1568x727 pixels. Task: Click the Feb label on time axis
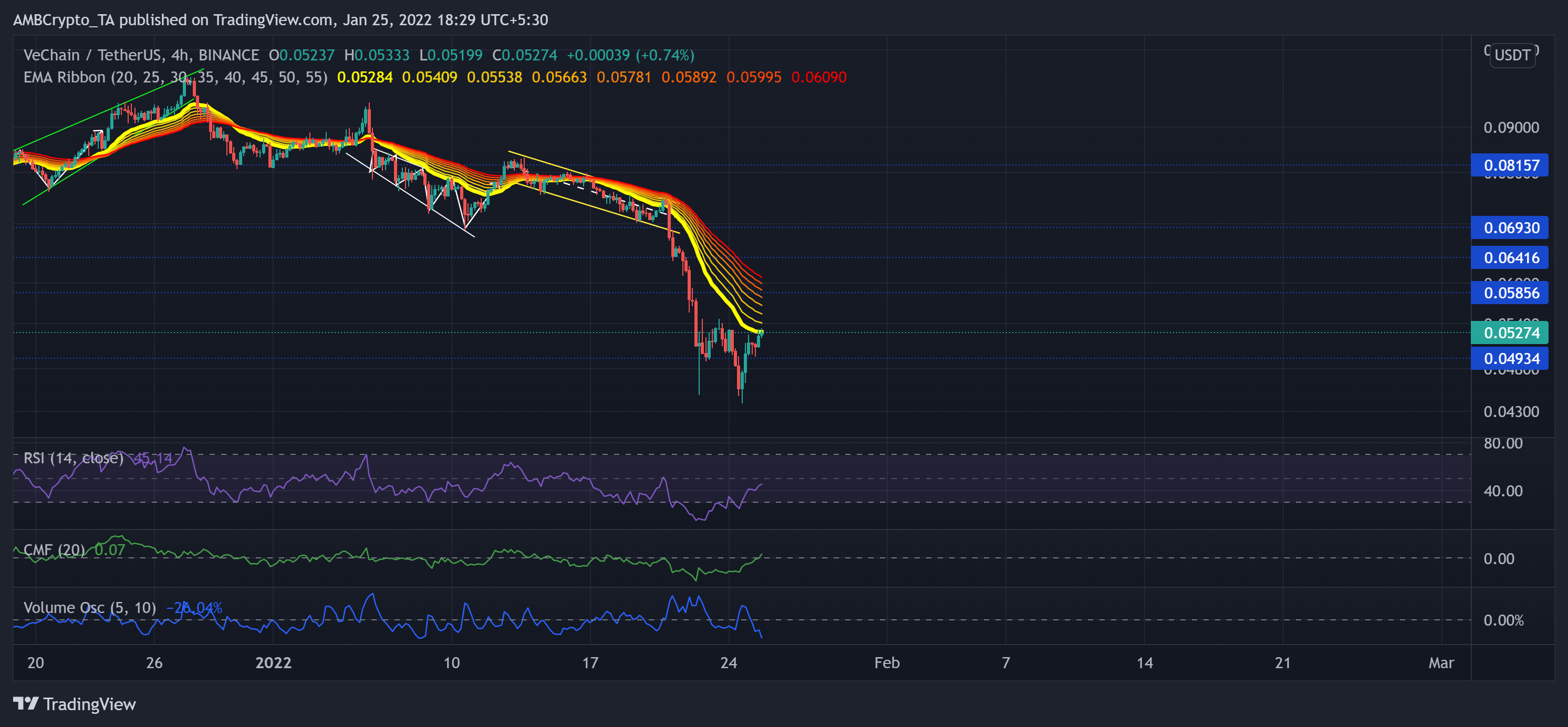click(x=887, y=663)
